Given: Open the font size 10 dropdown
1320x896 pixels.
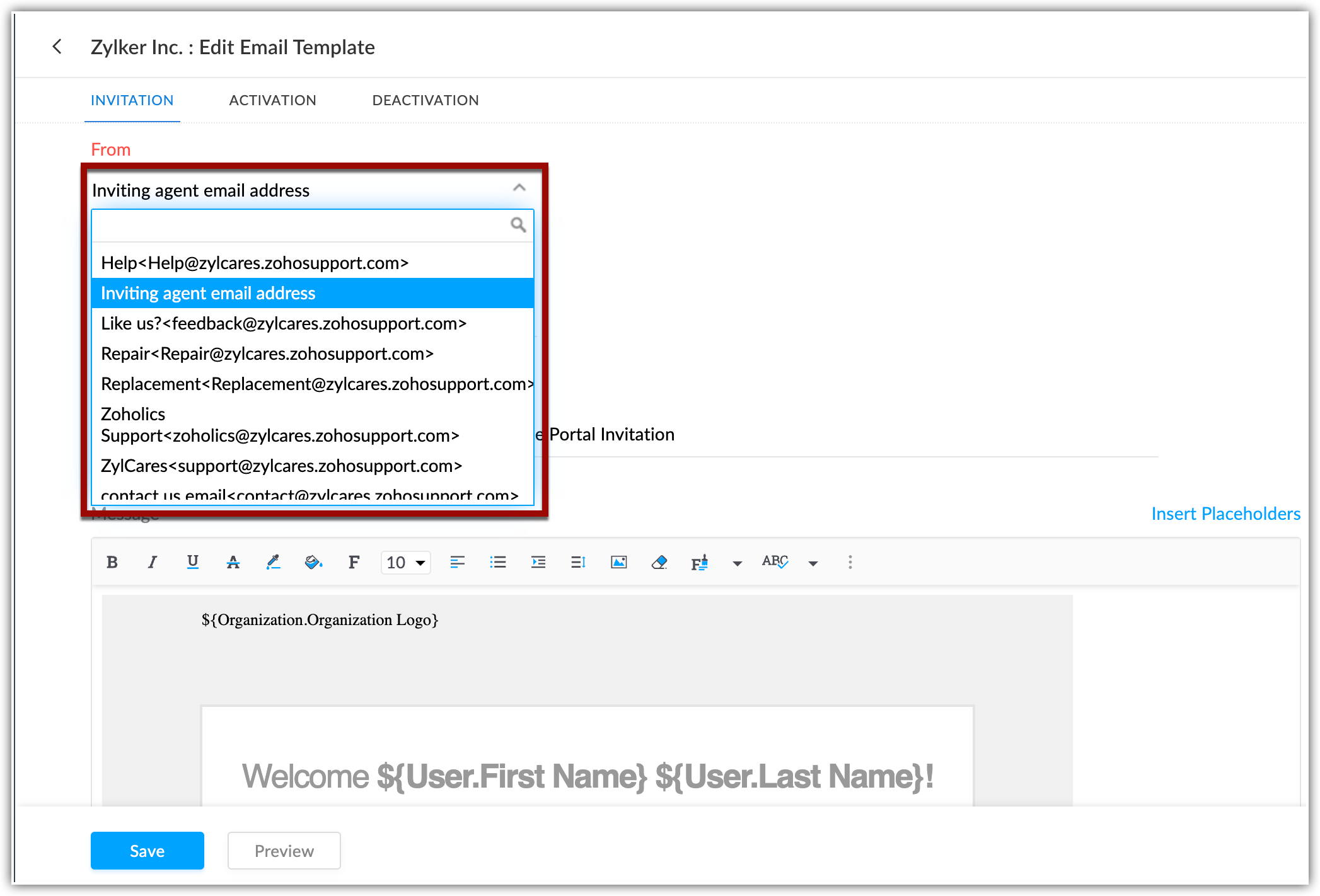Looking at the screenshot, I should coord(405,562).
